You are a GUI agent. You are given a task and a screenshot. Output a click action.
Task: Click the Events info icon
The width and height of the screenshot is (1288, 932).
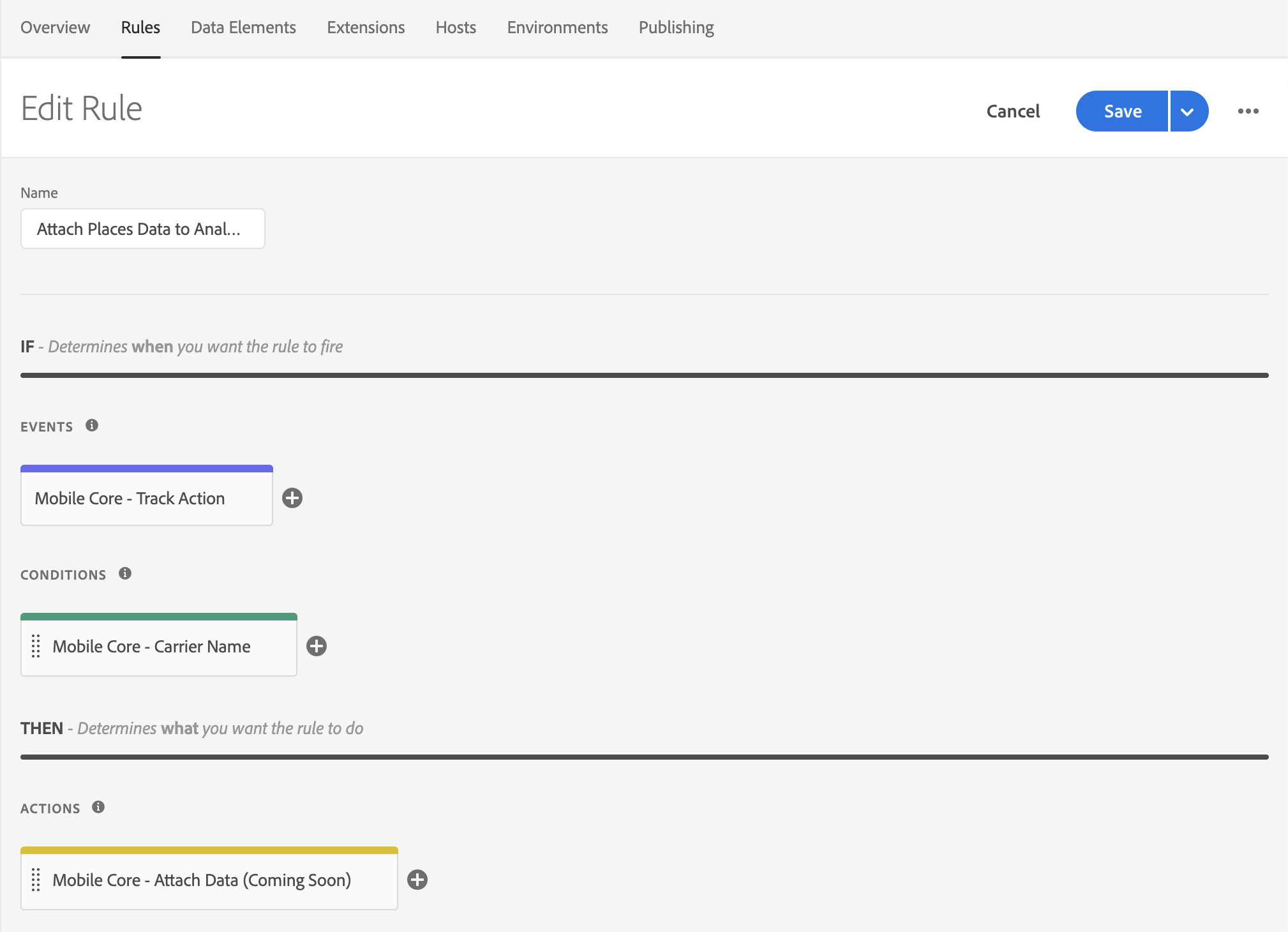[x=92, y=425]
